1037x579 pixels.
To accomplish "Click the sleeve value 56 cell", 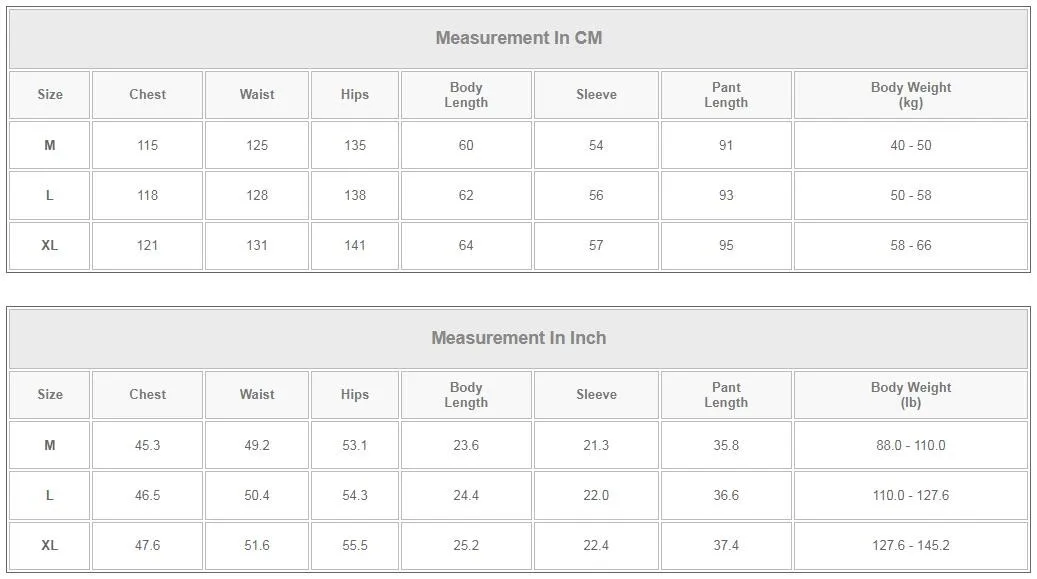I will click(x=596, y=195).
